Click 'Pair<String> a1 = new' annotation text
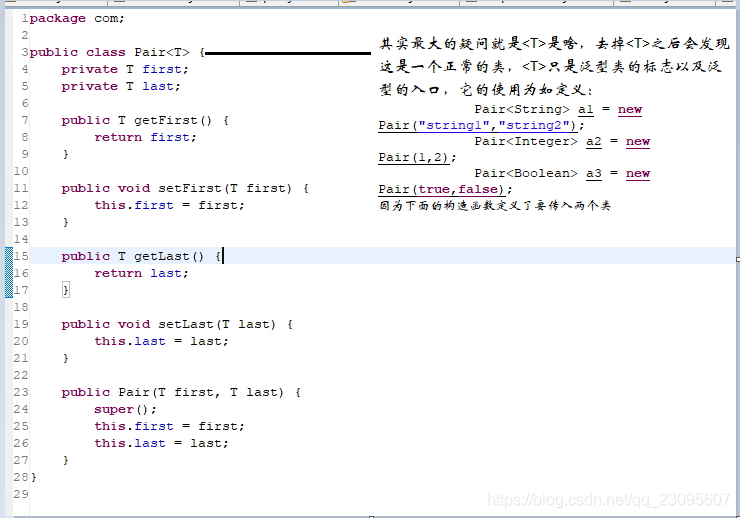The image size is (740, 518). [558, 109]
